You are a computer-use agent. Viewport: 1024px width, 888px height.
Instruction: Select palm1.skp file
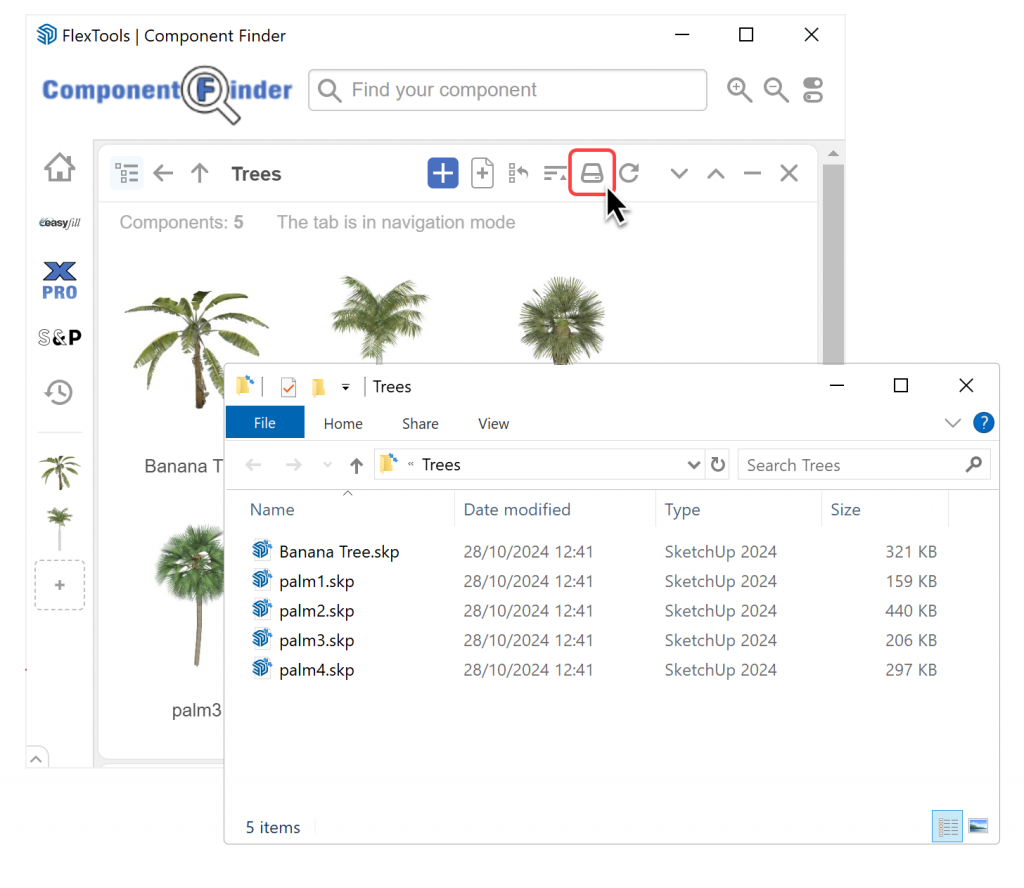[317, 581]
